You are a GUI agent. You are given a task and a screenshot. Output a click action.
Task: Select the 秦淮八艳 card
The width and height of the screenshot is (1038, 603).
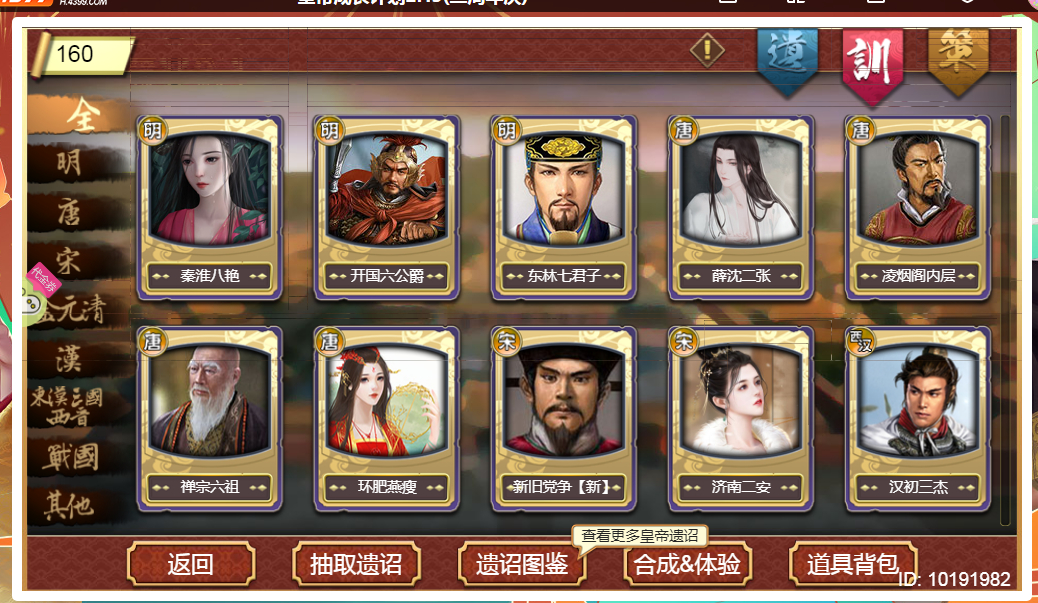click(x=209, y=207)
